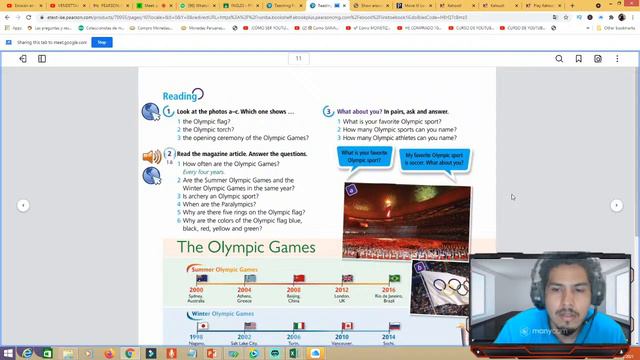Bookmark this page with the star icon
This screenshot has height=360, width=640.
pyautogui.click(x=566, y=18)
